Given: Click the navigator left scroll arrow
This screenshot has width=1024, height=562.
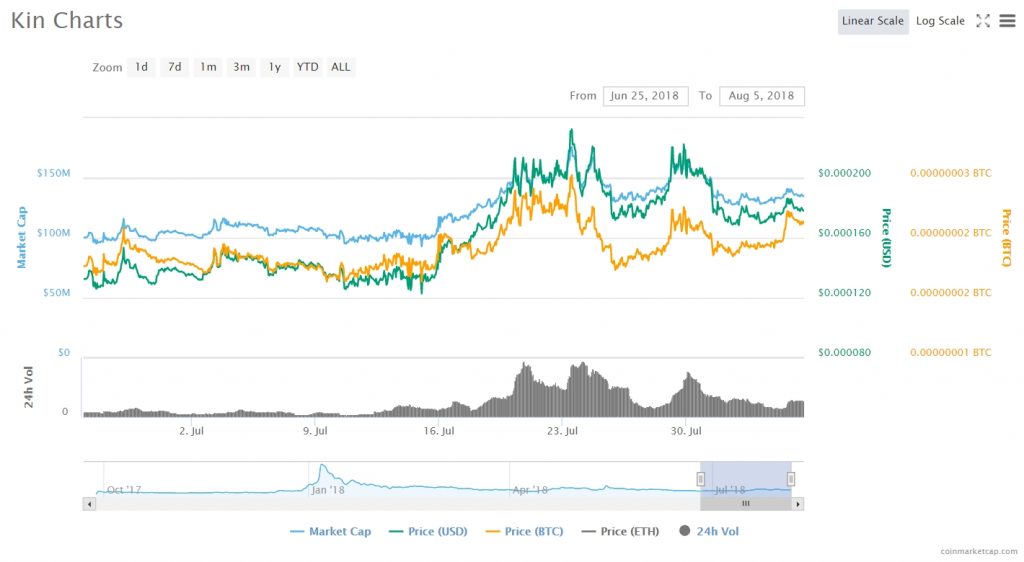Looking at the screenshot, I should [x=89, y=504].
